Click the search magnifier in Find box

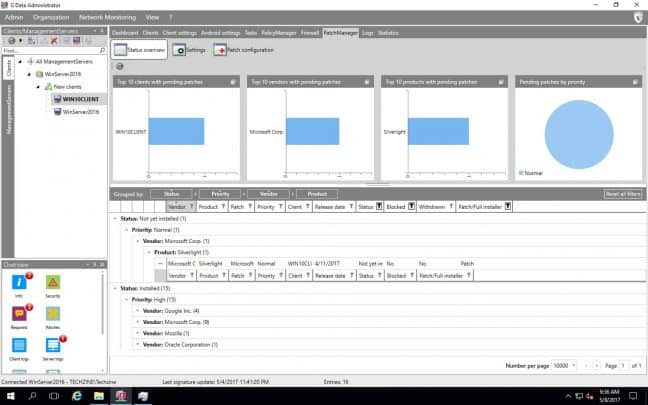pyautogui.click(x=102, y=50)
